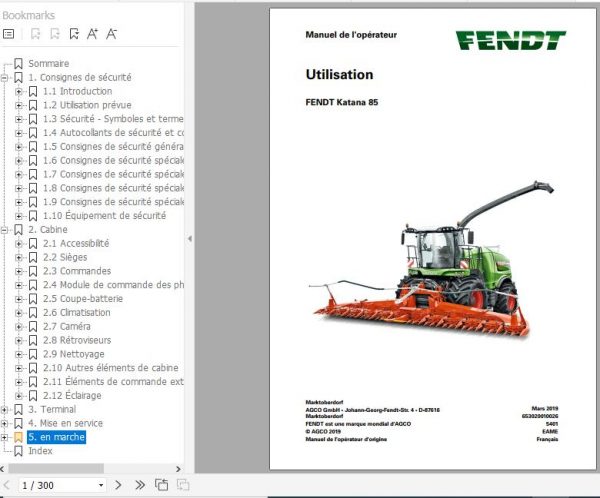Click the highlighted bookmark icon beside 5. en marche
600x498 pixels.
coord(18,437)
